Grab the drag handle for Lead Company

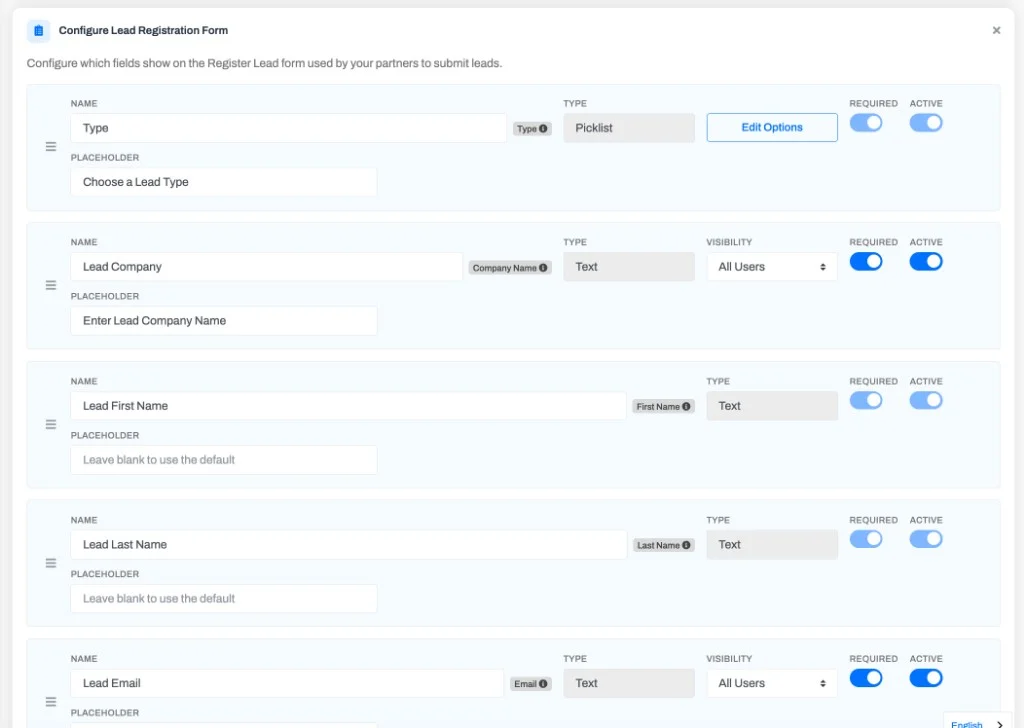tap(51, 285)
